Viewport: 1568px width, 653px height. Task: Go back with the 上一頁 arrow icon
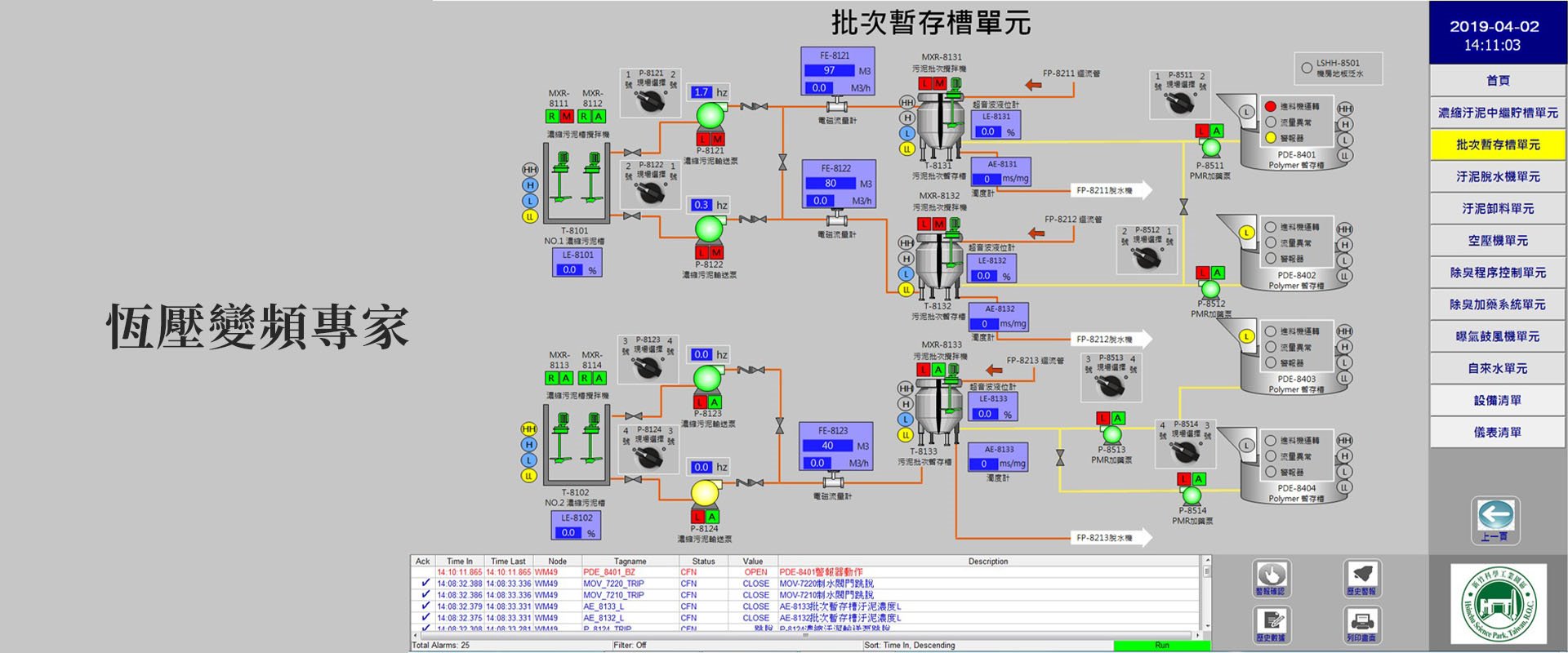tap(1496, 520)
